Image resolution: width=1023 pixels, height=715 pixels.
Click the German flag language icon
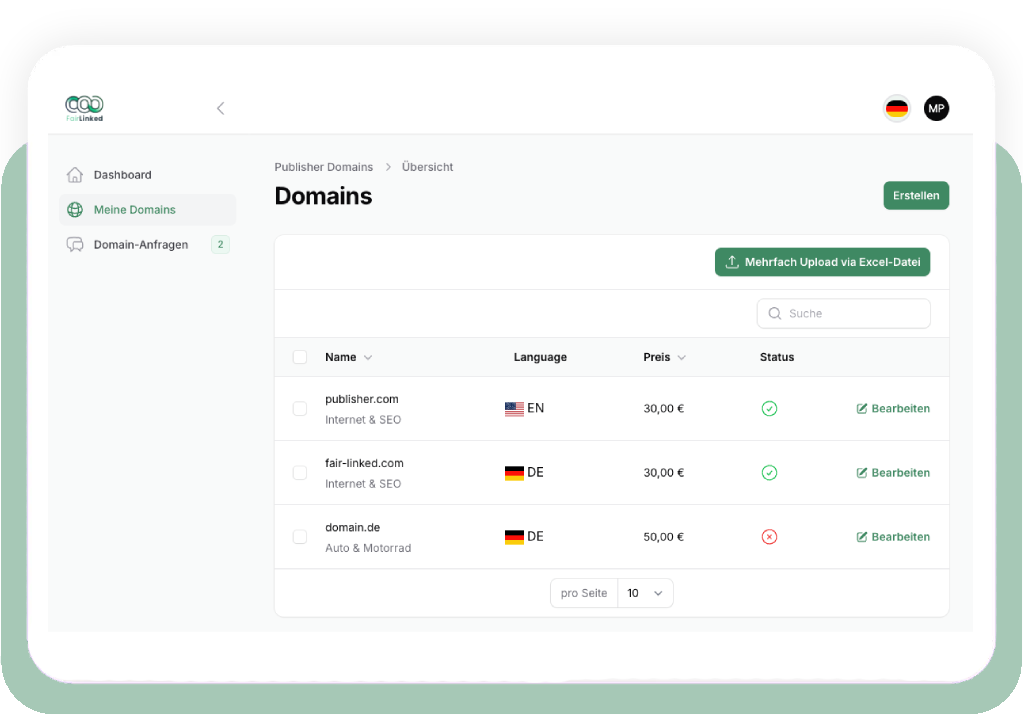pos(897,108)
